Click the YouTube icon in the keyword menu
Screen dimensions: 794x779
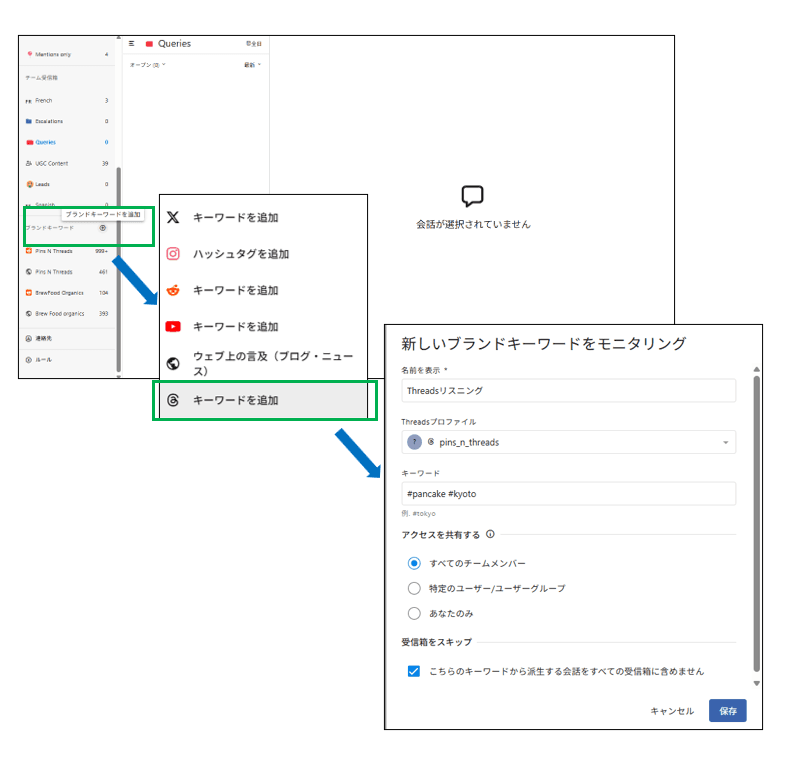click(x=173, y=326)
